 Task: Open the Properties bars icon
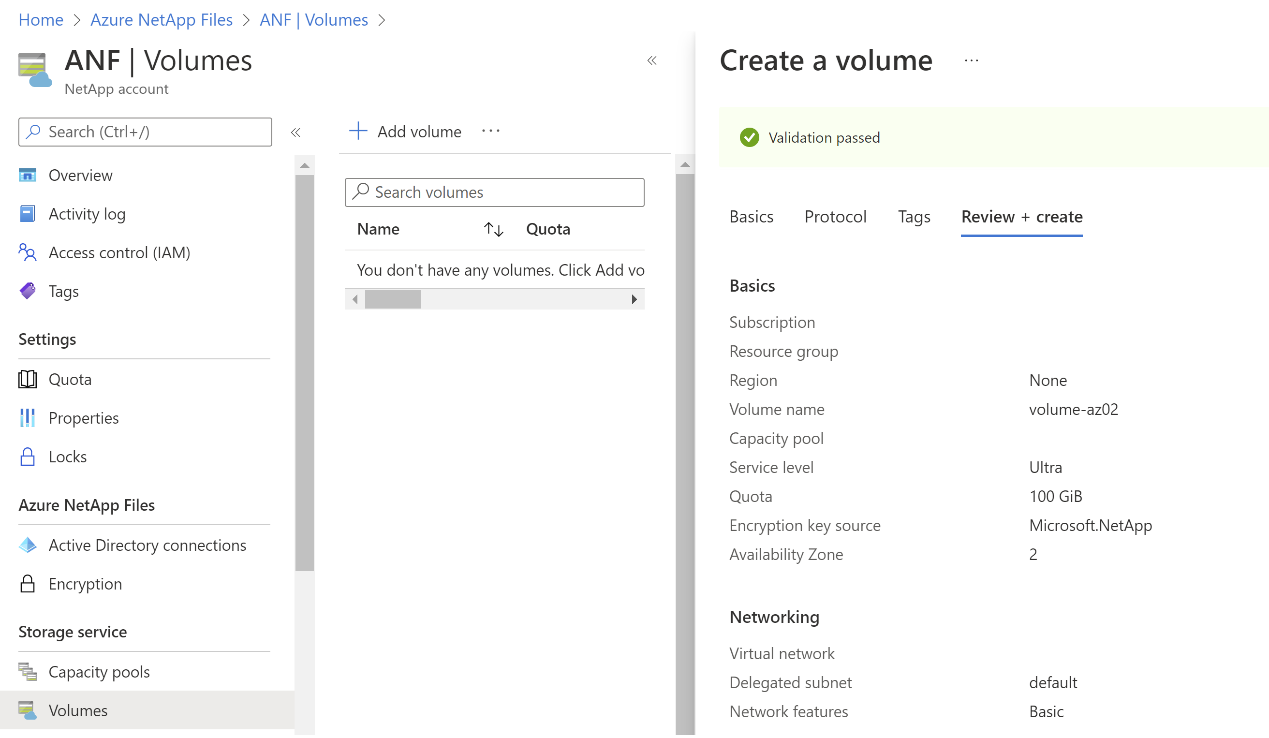tap(28, 418)
